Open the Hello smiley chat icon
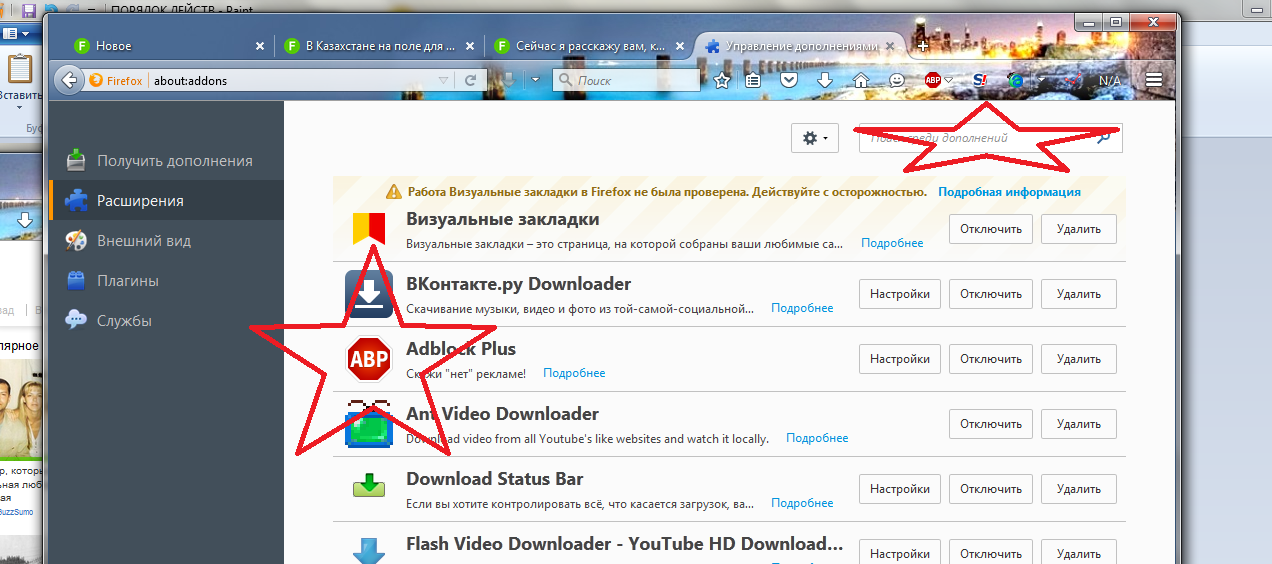Image resolution: width=1272 pixels, height=564 pixels. coord(897,80)
